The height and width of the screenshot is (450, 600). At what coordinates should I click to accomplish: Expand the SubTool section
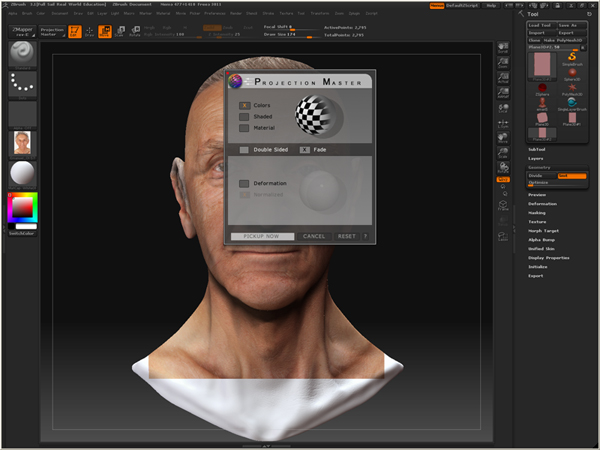point(537,149)
